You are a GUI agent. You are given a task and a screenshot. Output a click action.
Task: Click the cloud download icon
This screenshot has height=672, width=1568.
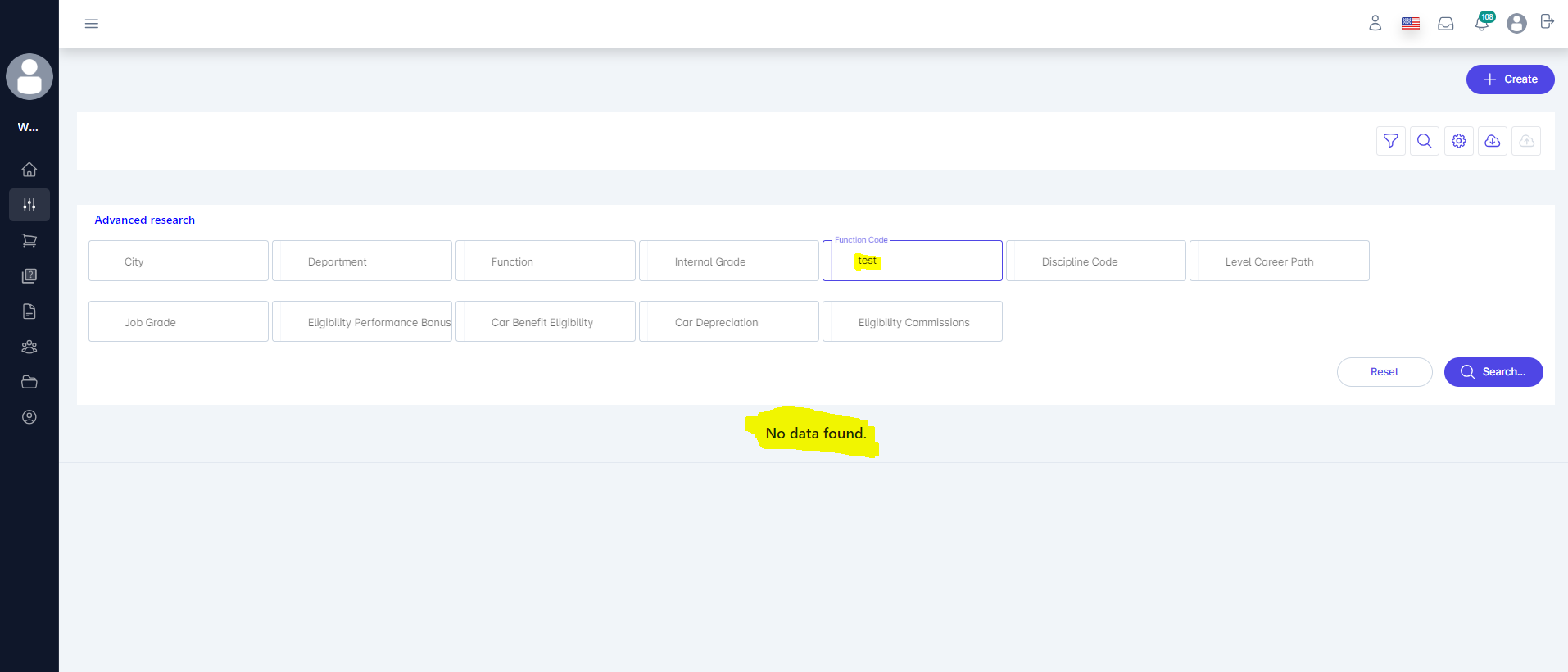pos(1492,141)
